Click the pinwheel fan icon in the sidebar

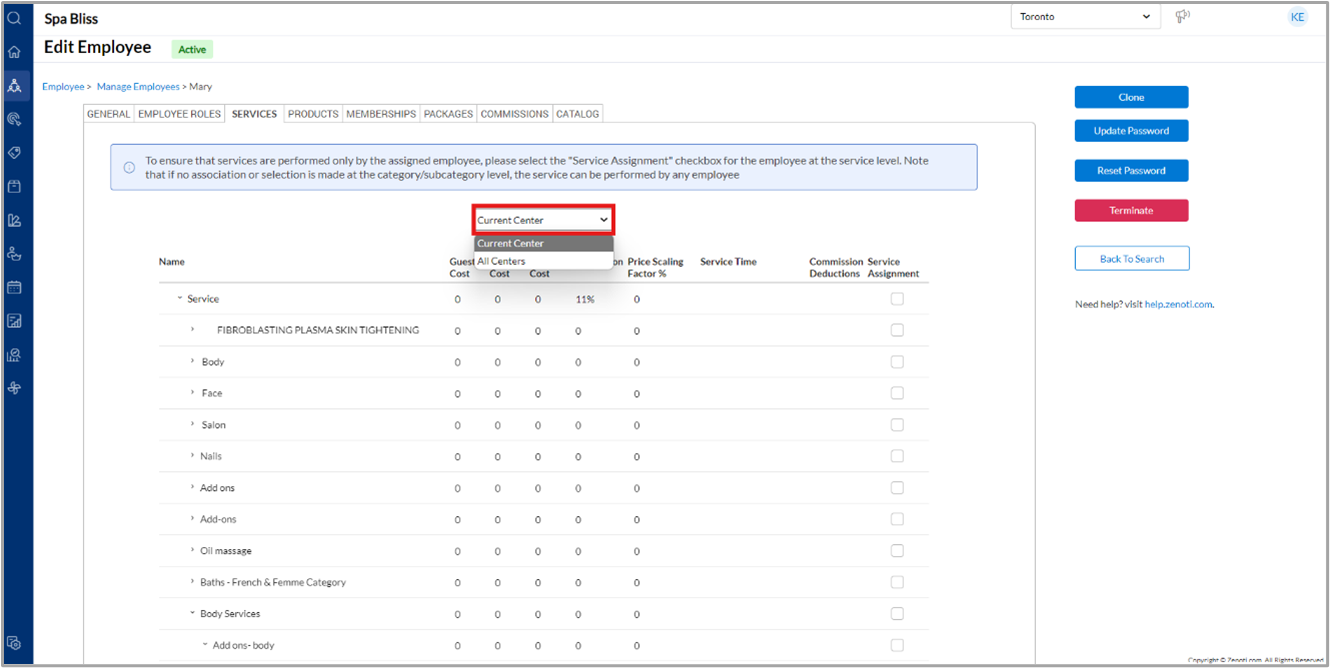click(14, 388)
